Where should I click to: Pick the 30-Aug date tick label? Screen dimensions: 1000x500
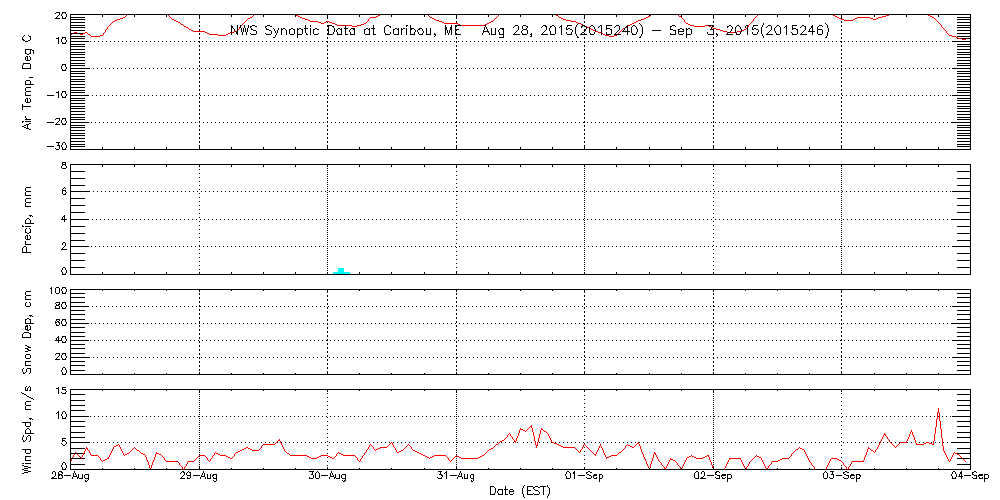tap(328, 478)
